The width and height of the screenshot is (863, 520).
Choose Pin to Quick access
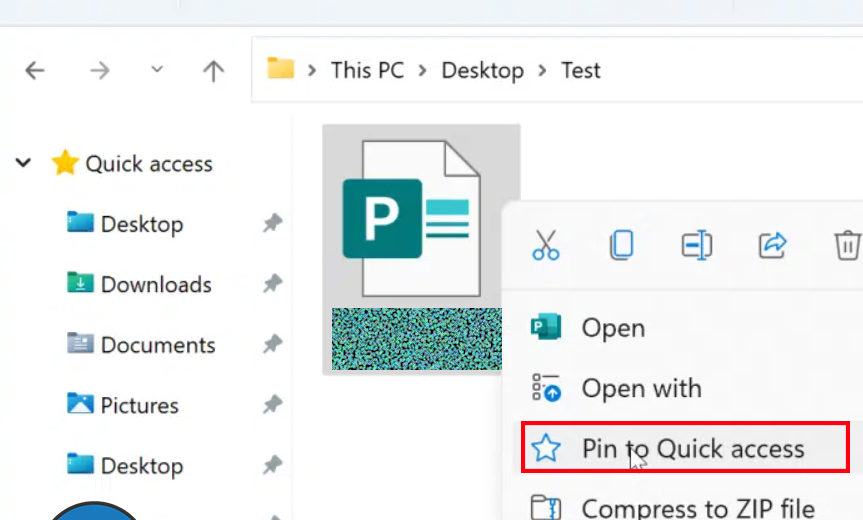692,448
